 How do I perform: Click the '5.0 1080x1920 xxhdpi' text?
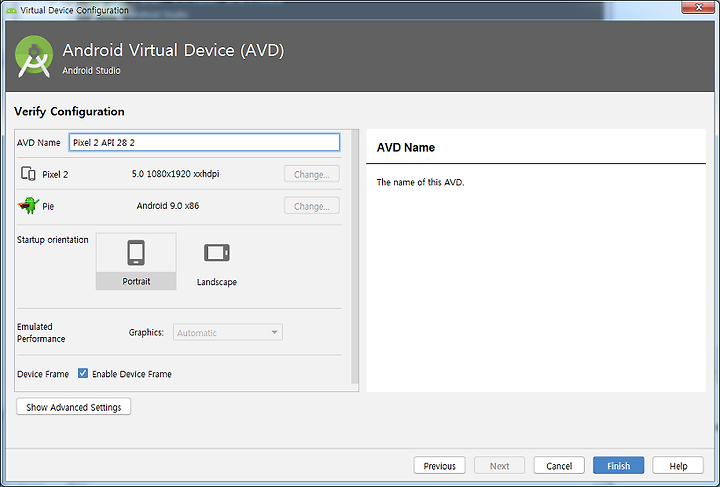pos(175,174)
